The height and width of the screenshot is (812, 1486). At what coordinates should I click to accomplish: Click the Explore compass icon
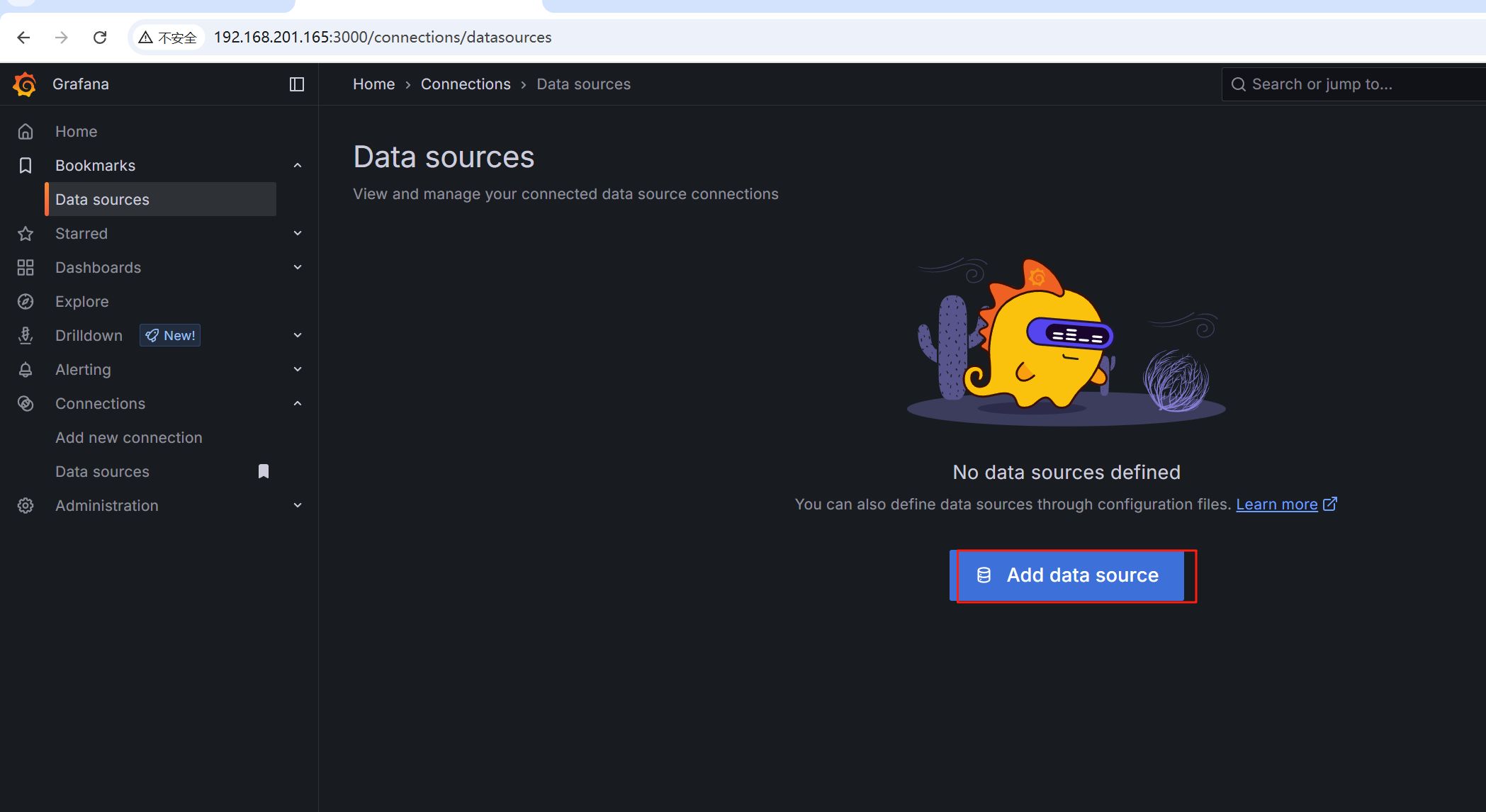click(x=26, y=302)
